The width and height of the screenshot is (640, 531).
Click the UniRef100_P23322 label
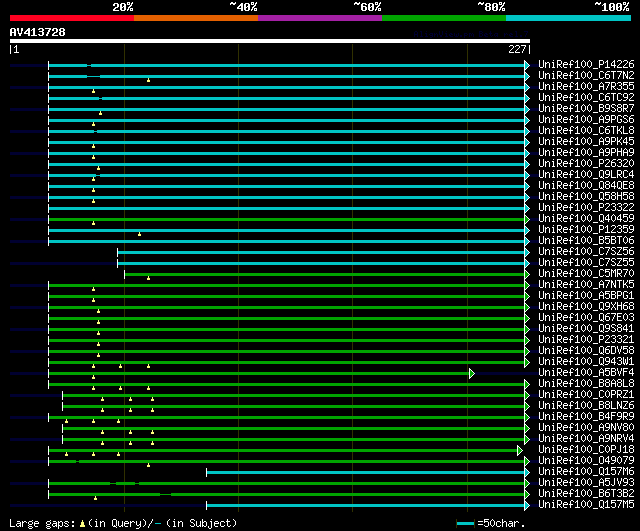pyautogui.click(x=586, y=208)
